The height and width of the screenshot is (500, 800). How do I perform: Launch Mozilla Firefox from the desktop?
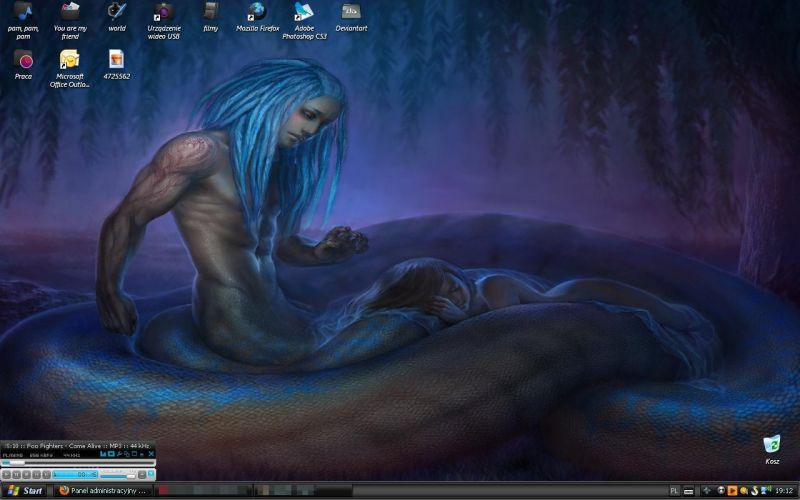pyautogui.click(x=257, y=17)
